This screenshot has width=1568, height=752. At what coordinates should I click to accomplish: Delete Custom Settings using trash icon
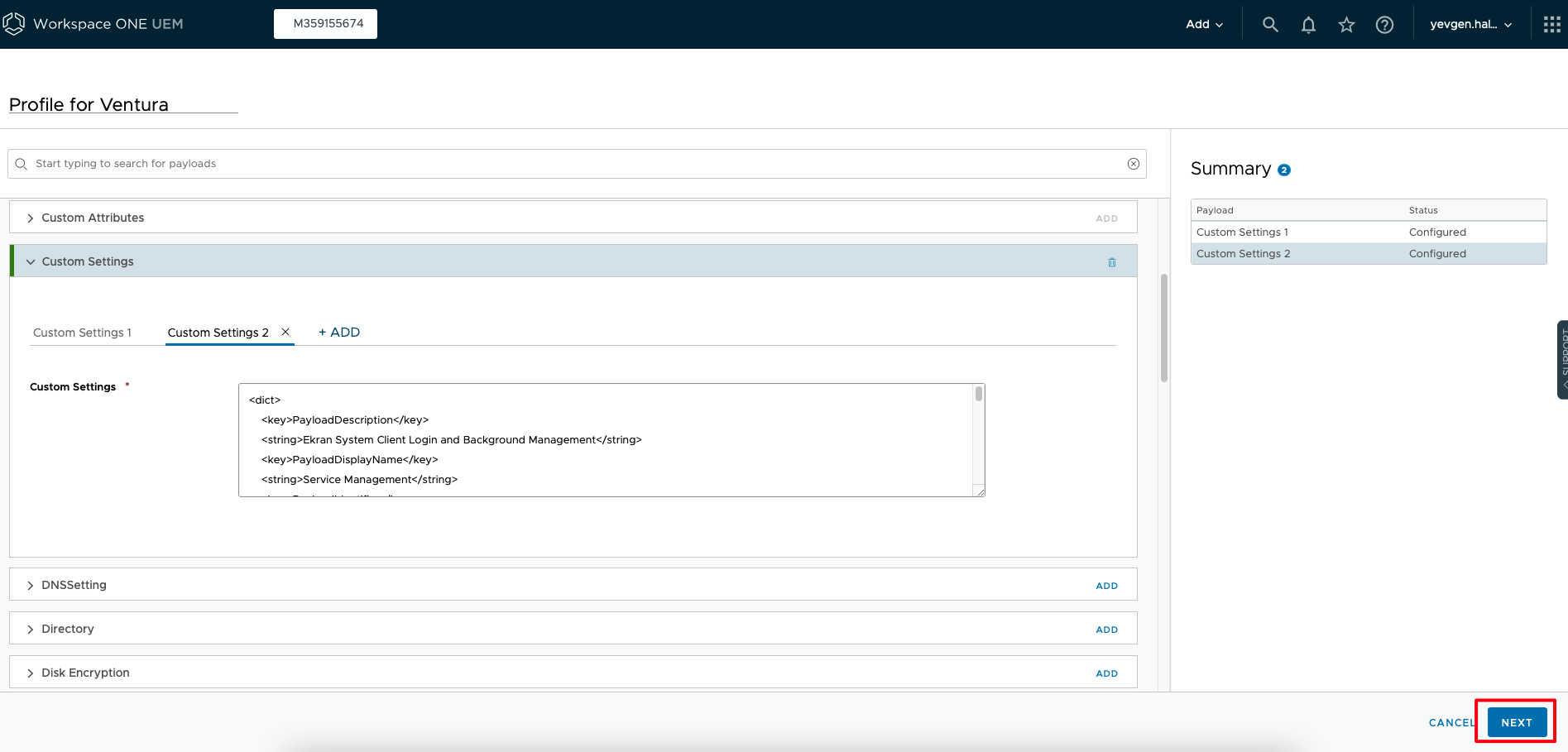pyautogui.click(x=1111, y=262)
